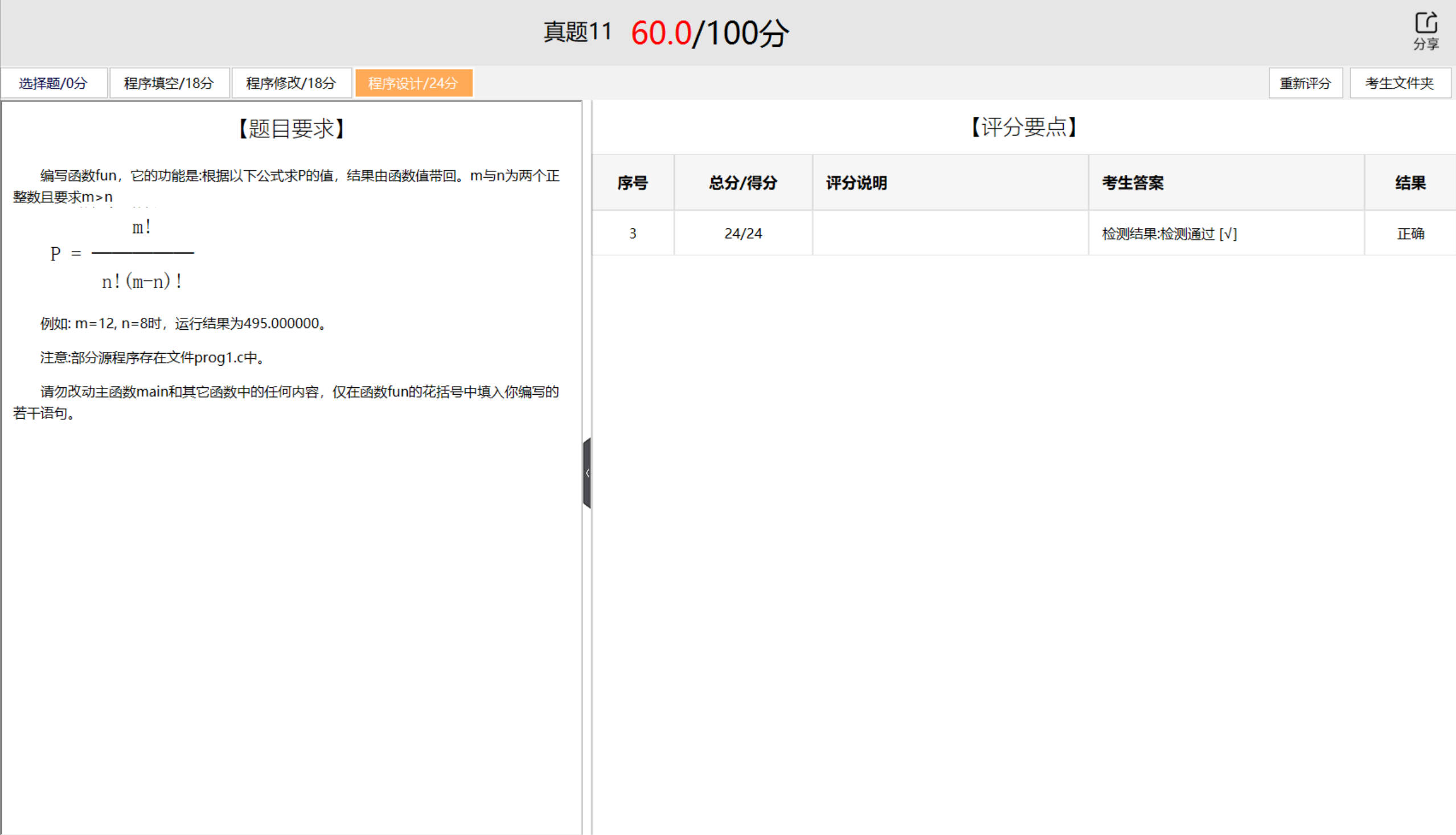The image size is (1456, 835).
Task: Click the 评分说明 column header
Action: (950, 183)
